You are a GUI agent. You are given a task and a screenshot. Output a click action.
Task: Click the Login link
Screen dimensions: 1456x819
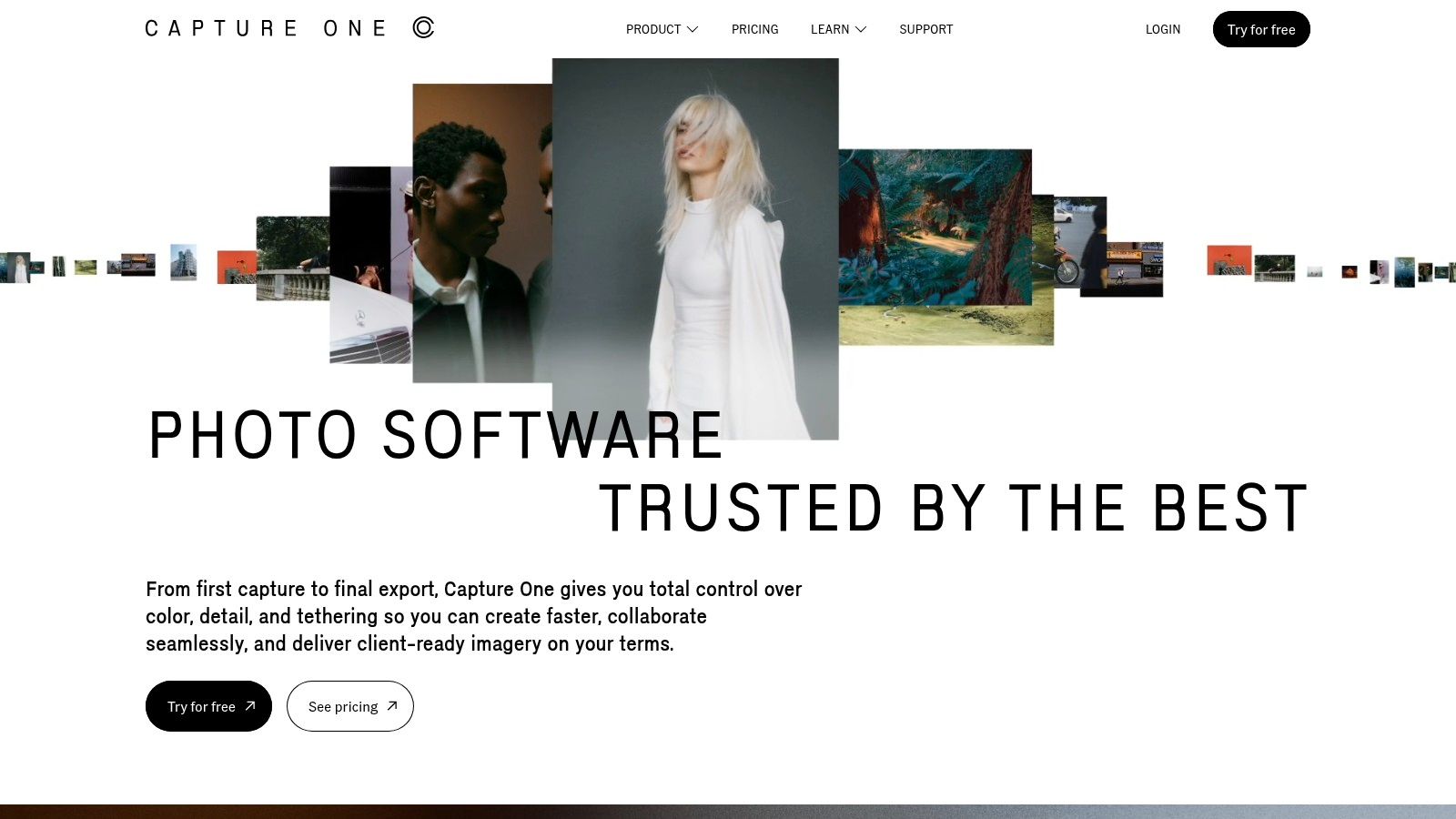coord(1162,29)
